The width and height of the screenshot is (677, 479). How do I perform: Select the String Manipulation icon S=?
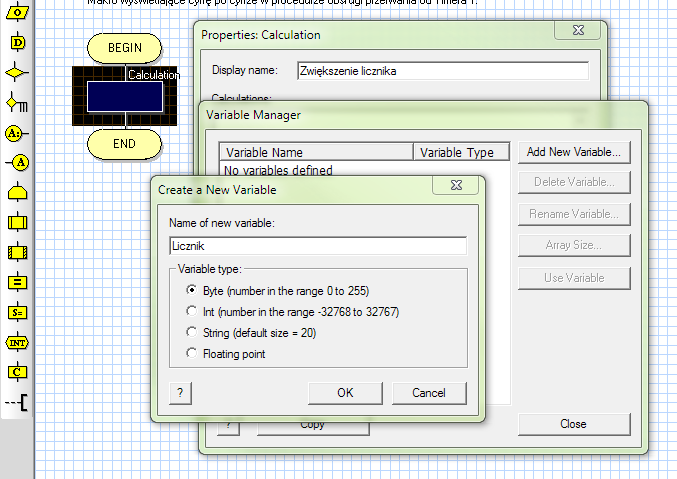[17, 312]
